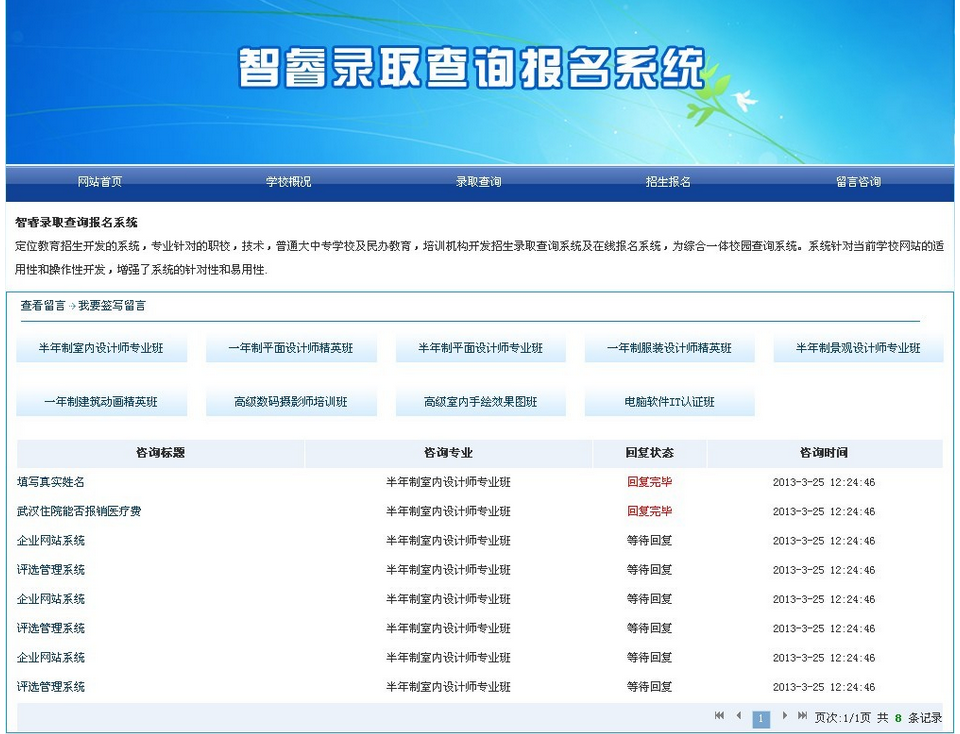Choose 半年制景观设计师专业班 category button
960x734 pixels.
pyautogui.click(x=858, y=349)
